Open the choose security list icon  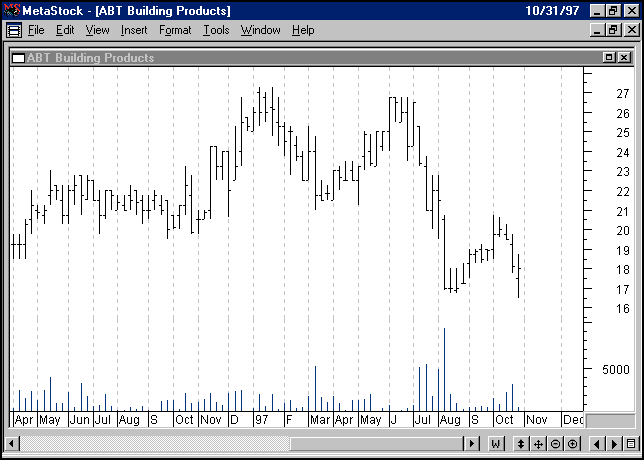click(631, 444)
